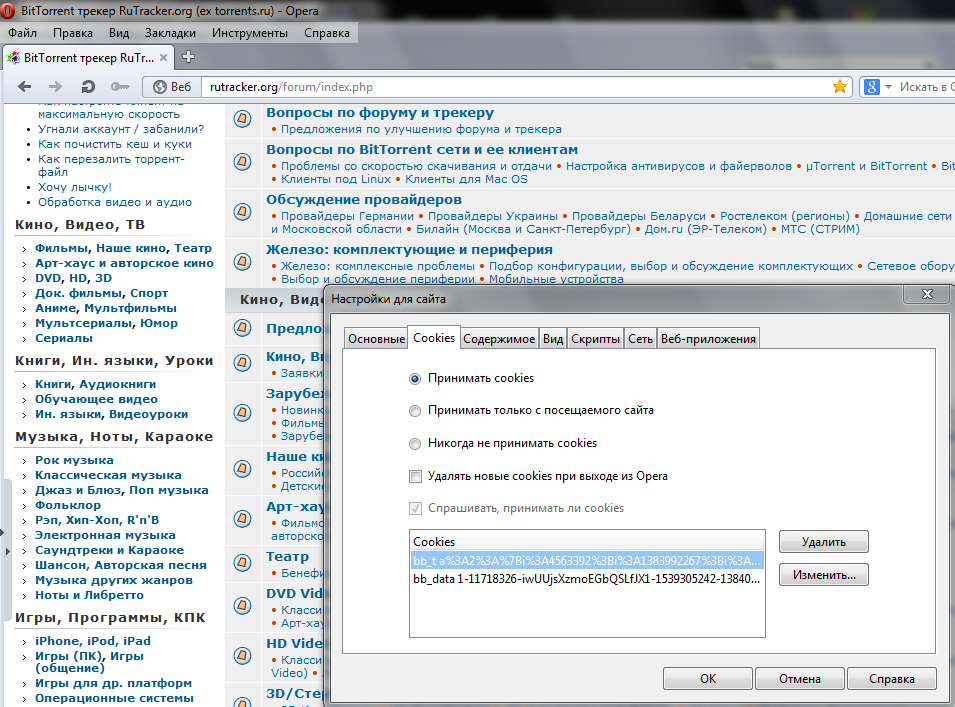Click the Искать search field
The height and width of the screenshot is (707, 955).
click(x=926, y=87)
